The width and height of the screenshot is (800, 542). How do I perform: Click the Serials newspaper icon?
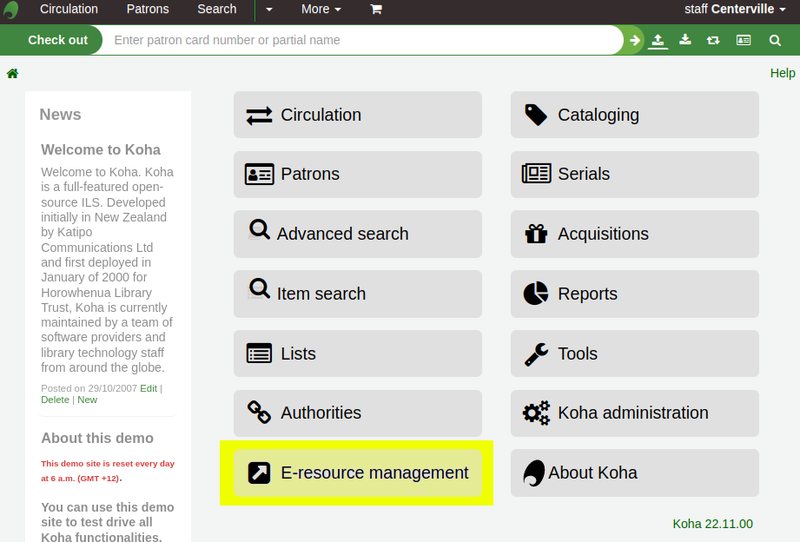[536, 174]
